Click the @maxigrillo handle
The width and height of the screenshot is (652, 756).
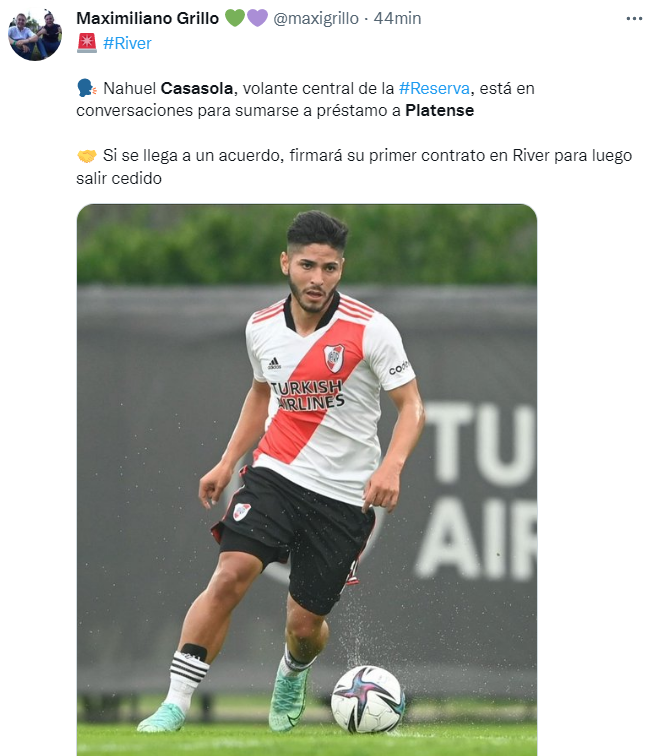[316, 18]
